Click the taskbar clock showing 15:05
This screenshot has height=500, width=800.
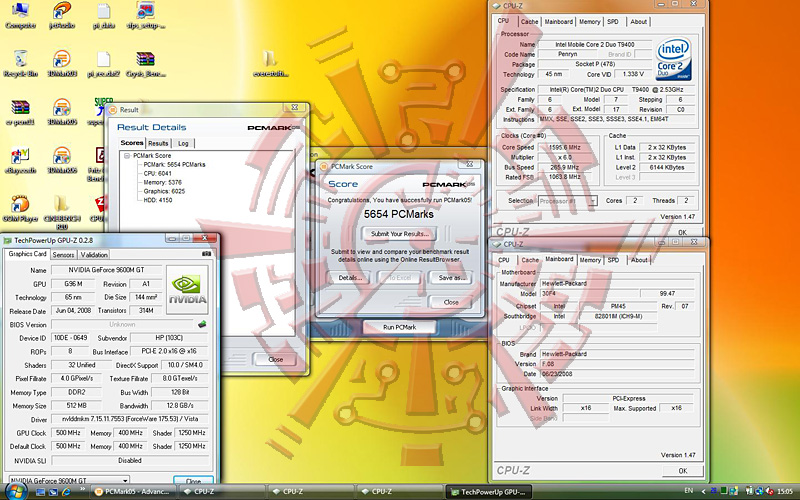click(x=785, y=492)
